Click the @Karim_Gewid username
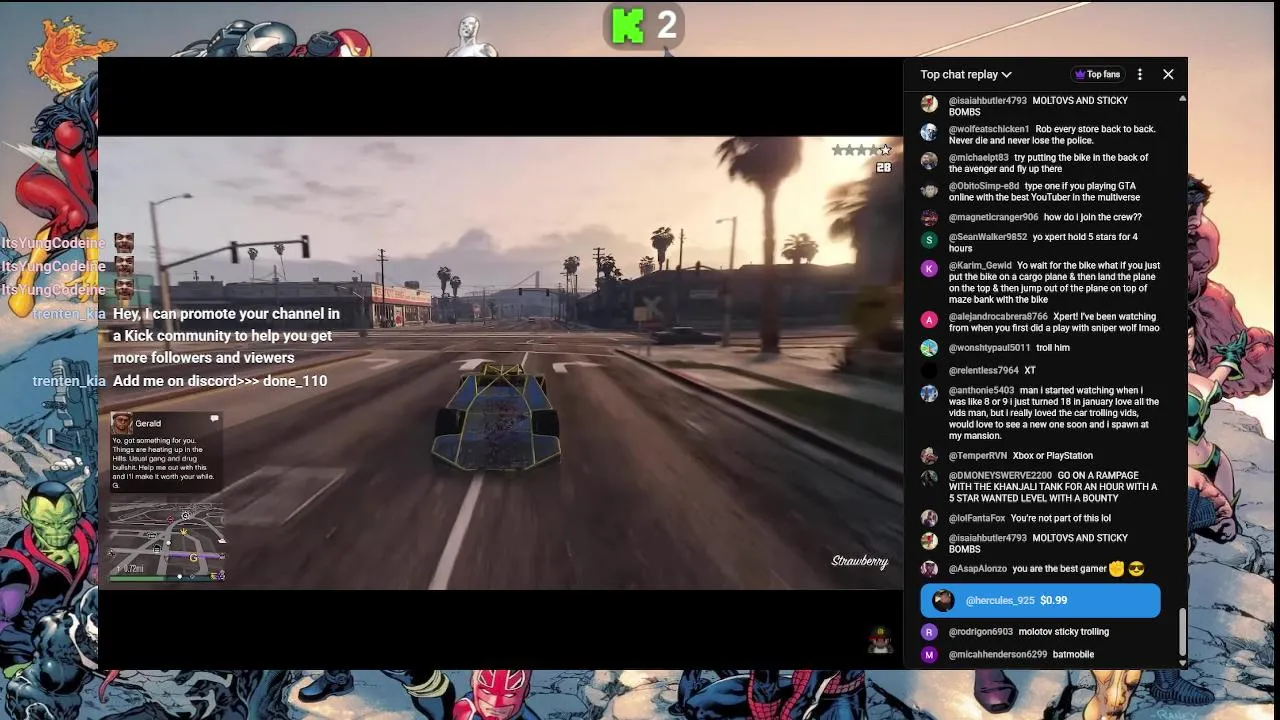This screenshot has height=720, width=1280. (980, 266)
